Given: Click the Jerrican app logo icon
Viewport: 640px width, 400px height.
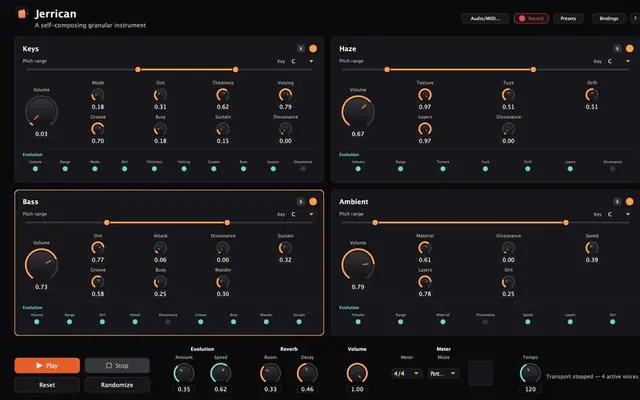Looking at the screenshot, I should coord(22,14).
